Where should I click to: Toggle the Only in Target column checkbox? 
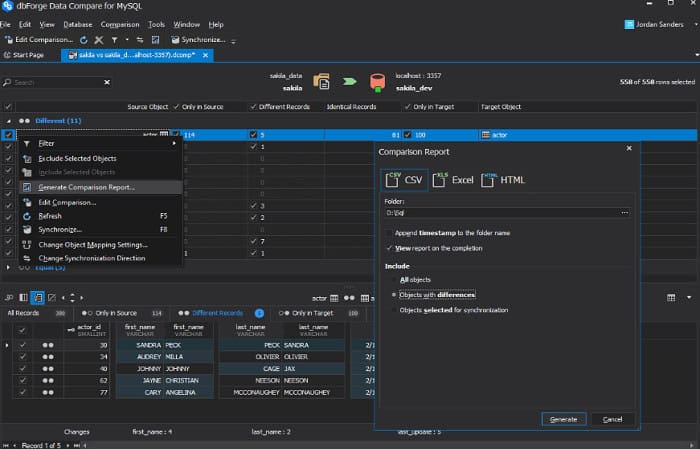(407, 107)
